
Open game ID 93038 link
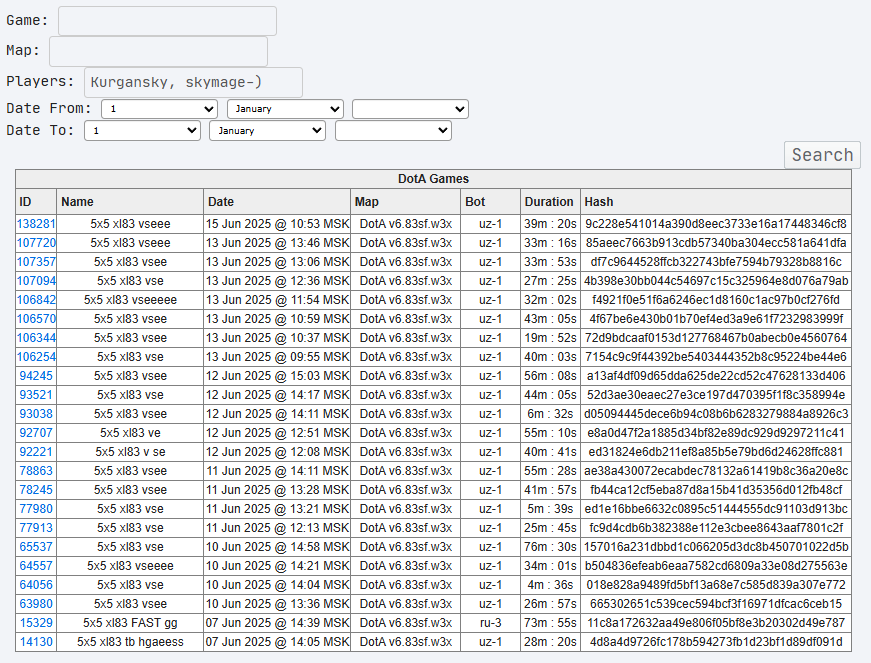[36, 414]
